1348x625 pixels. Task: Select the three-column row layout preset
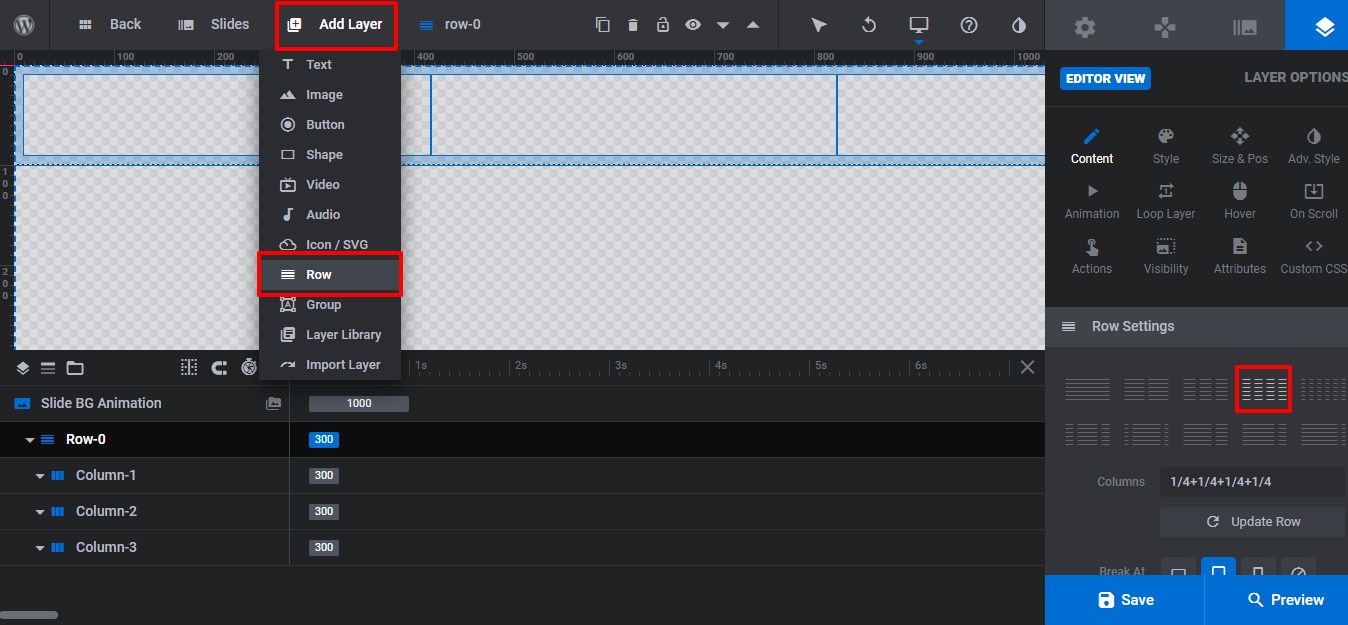tap(1205, 389)
